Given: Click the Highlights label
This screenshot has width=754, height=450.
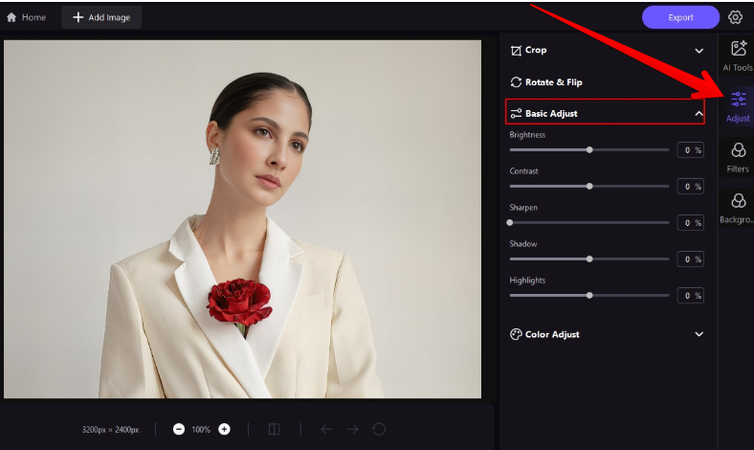Looking at the screenshot, I should coord(528,280).
